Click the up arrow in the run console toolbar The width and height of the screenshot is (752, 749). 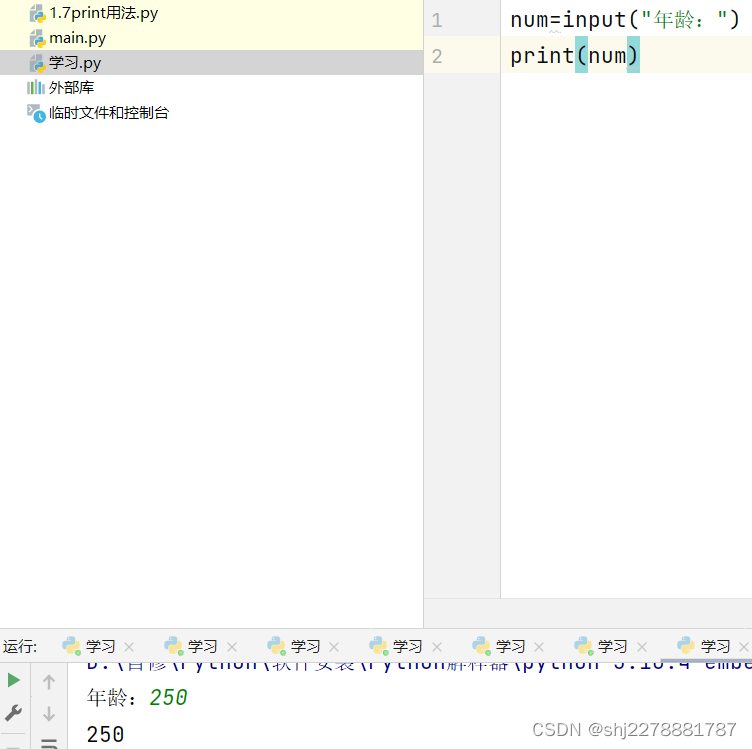coord(49,681)
